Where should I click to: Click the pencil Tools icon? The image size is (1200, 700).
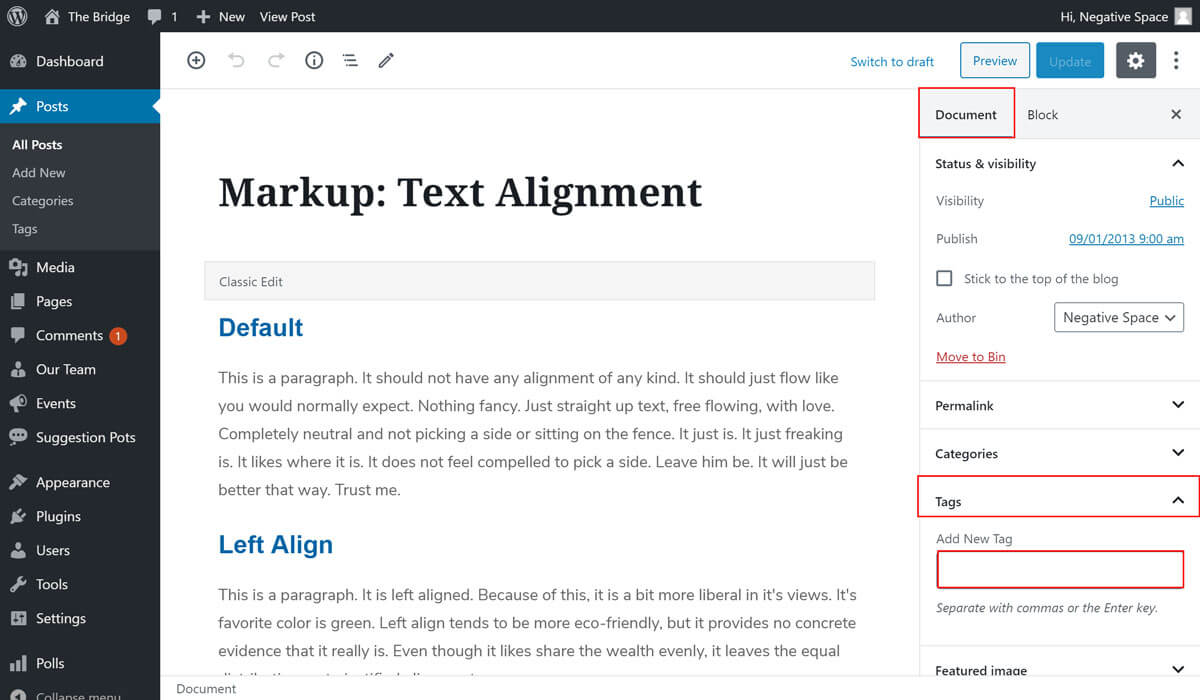click(x=386, y=61)
